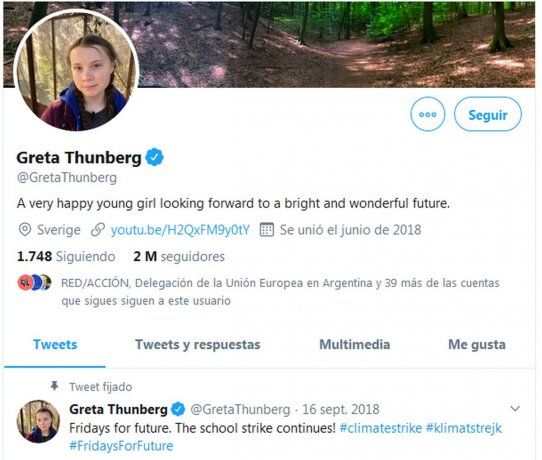542x460 pixels.
Task: View the 2 M seguidores list
Action: [179, 256]
